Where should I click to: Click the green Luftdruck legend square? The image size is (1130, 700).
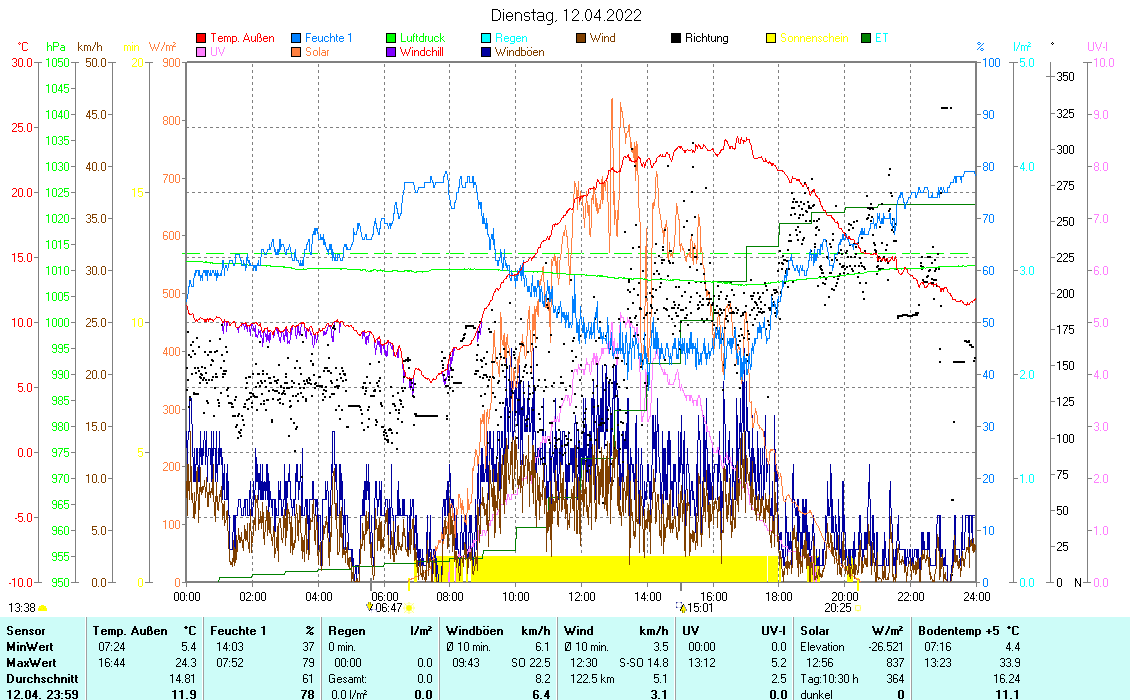[391, 38]
